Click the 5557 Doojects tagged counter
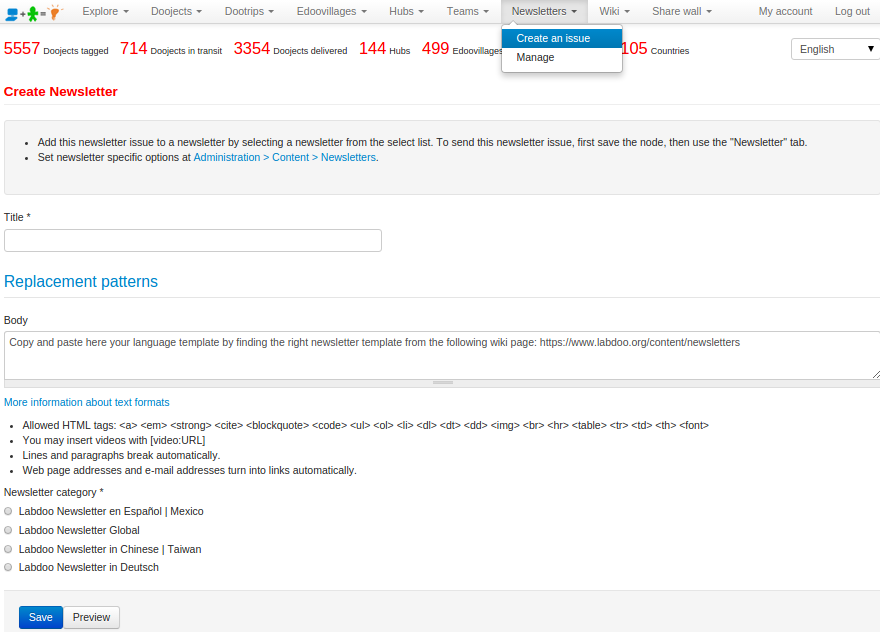The width and height of the screenshot is (880, 632). pos(56,49)
